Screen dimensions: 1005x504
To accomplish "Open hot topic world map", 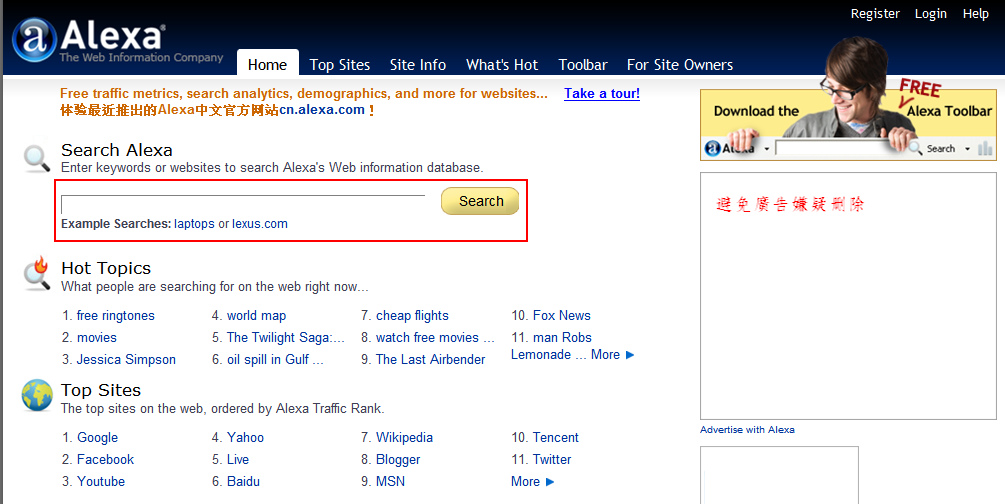I will [x=256, y=315].
